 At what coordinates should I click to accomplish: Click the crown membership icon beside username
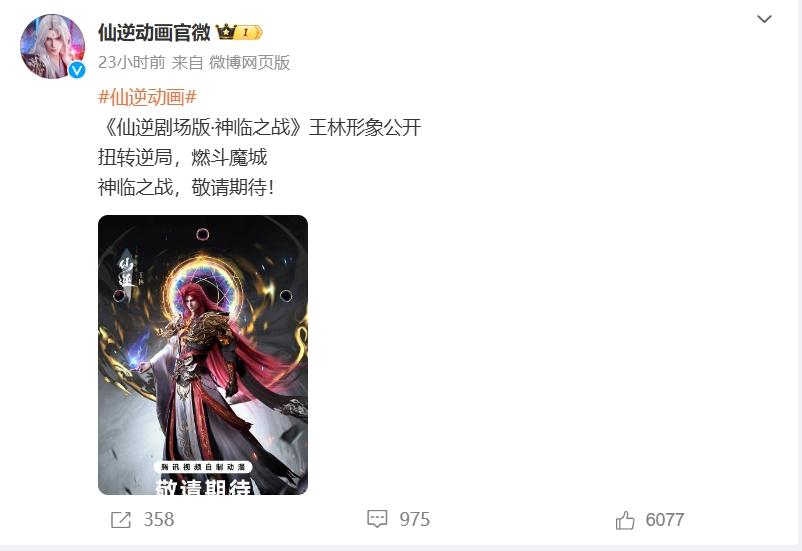tap(226, 32)
